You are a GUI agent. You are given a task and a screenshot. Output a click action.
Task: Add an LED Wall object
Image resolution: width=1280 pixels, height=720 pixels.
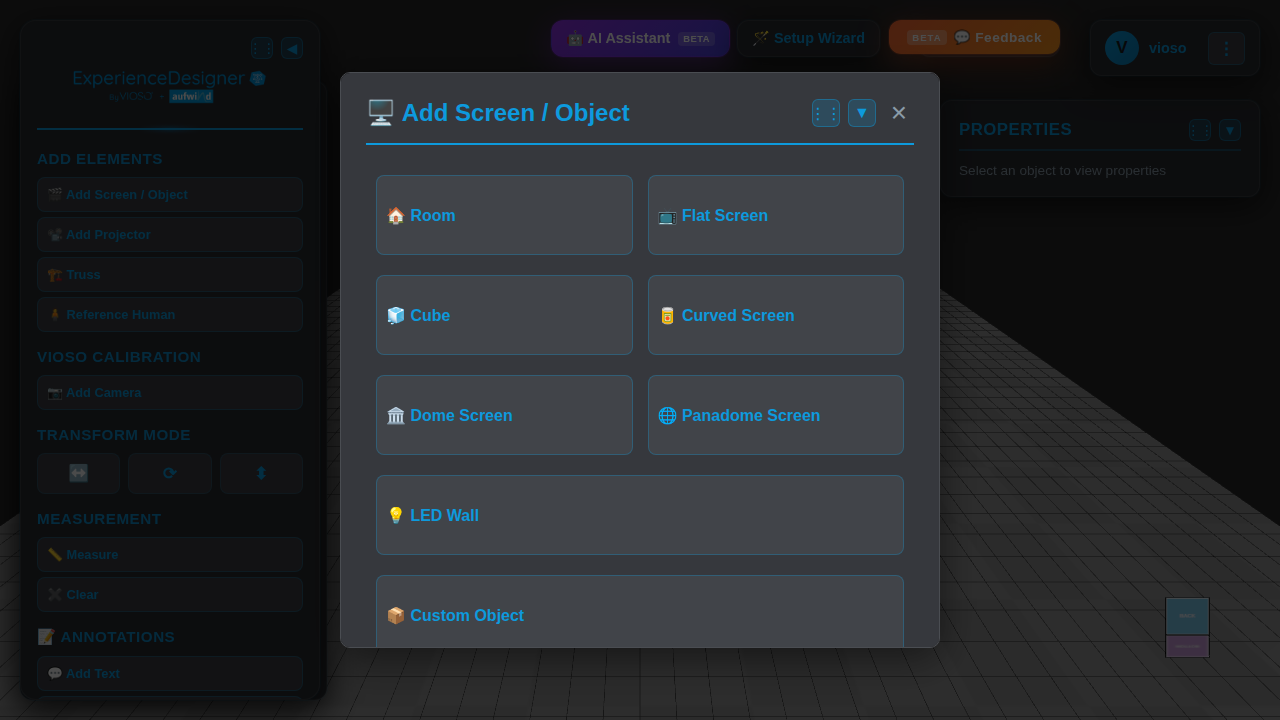(x=640, y=515)
